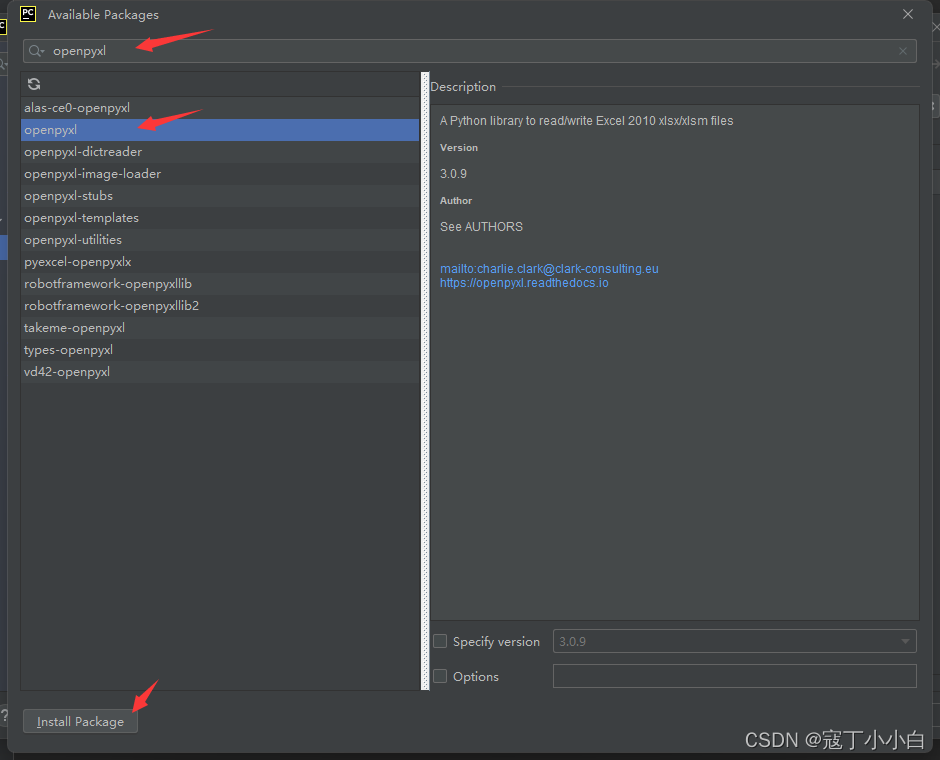Screen dimensions: 940x760
Task: Select vd42-openpyxl package
Action: [220, 372]
